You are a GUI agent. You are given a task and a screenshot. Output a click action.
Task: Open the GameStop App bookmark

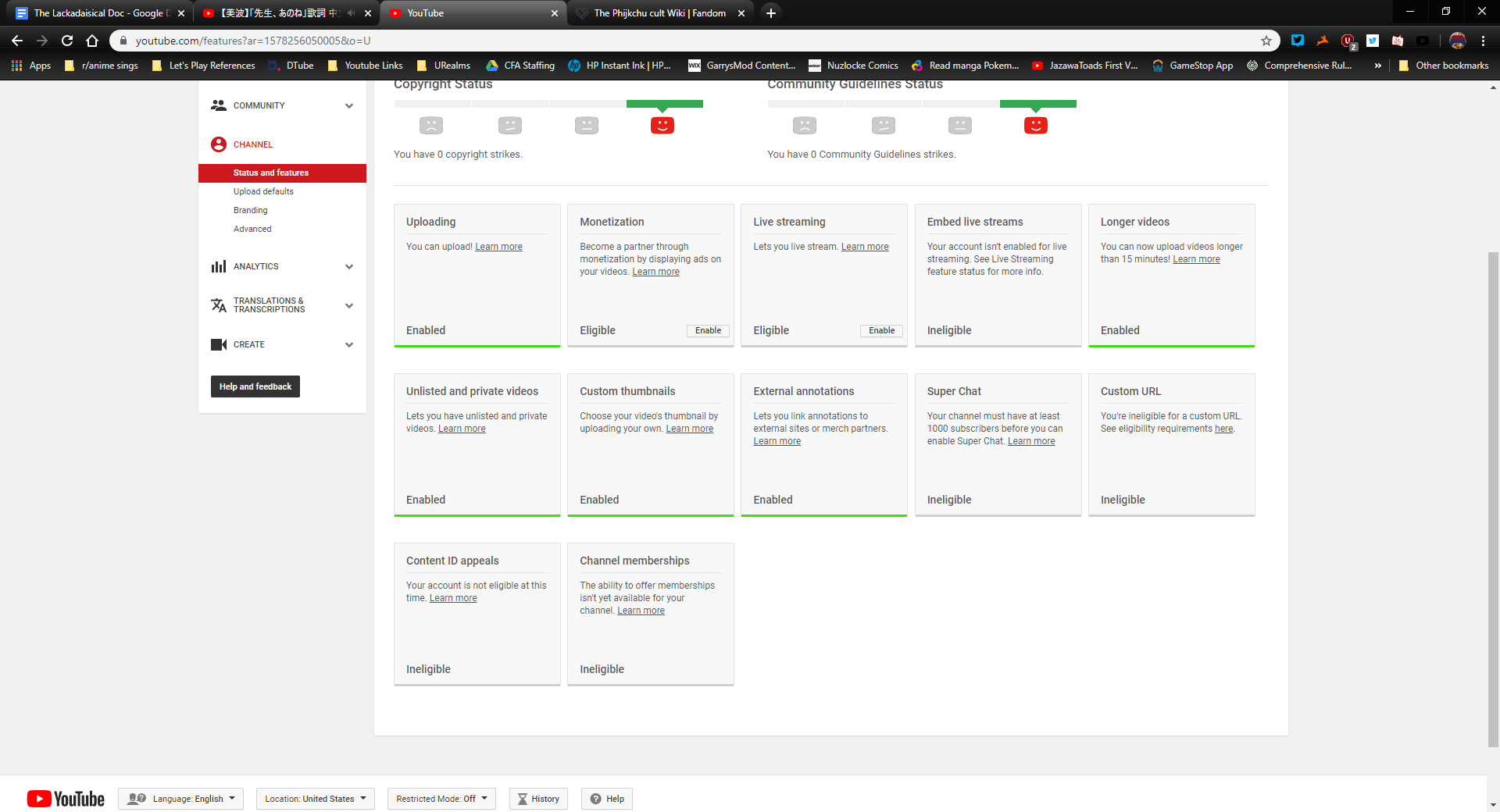coord(1192,66)
